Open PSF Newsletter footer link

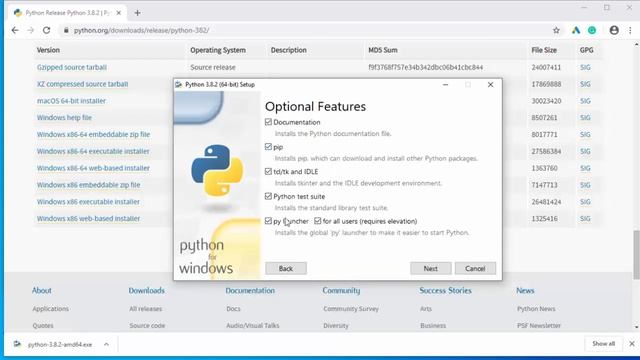point(539,325)
